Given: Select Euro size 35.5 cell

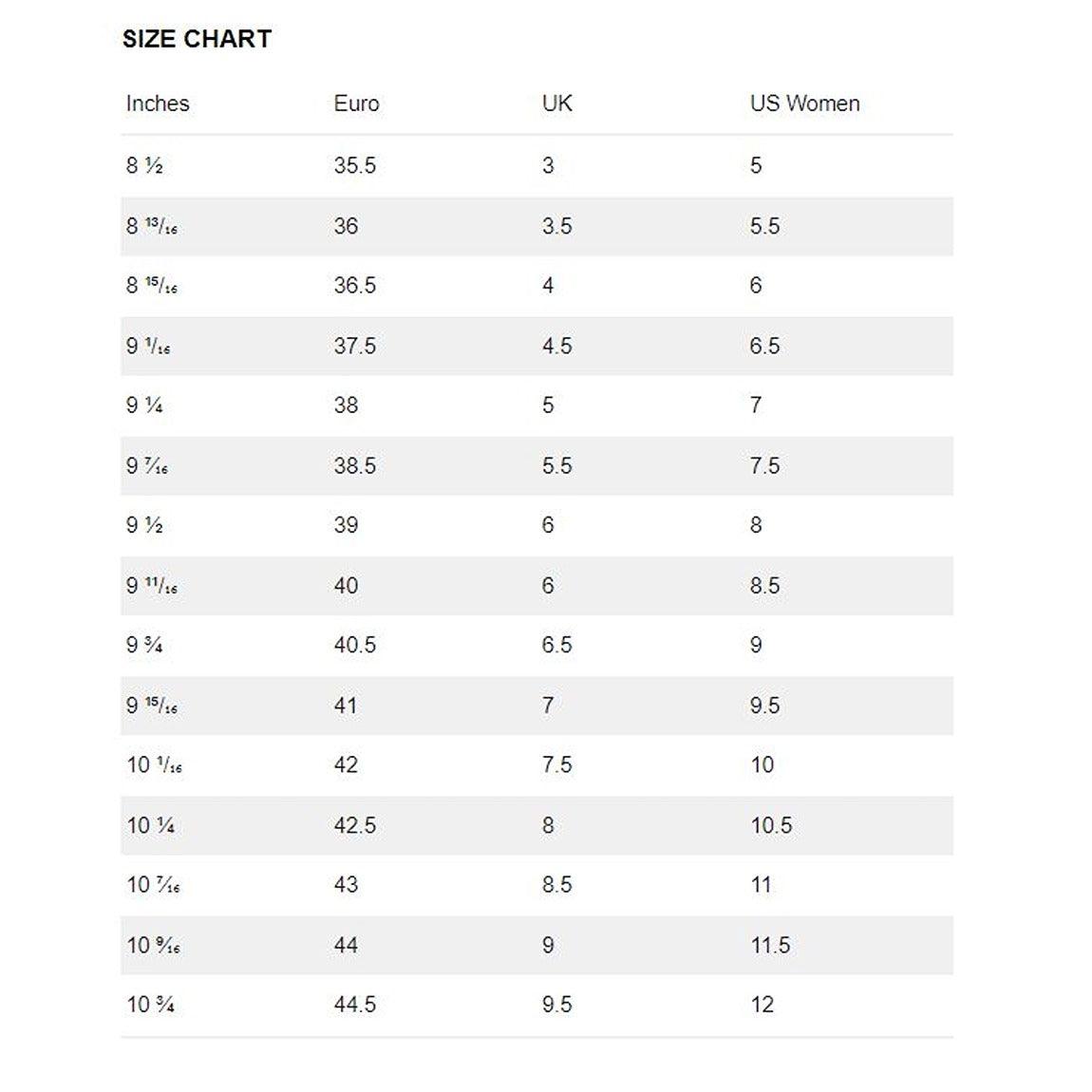Looking at the screenshot, I should point(354,165).
